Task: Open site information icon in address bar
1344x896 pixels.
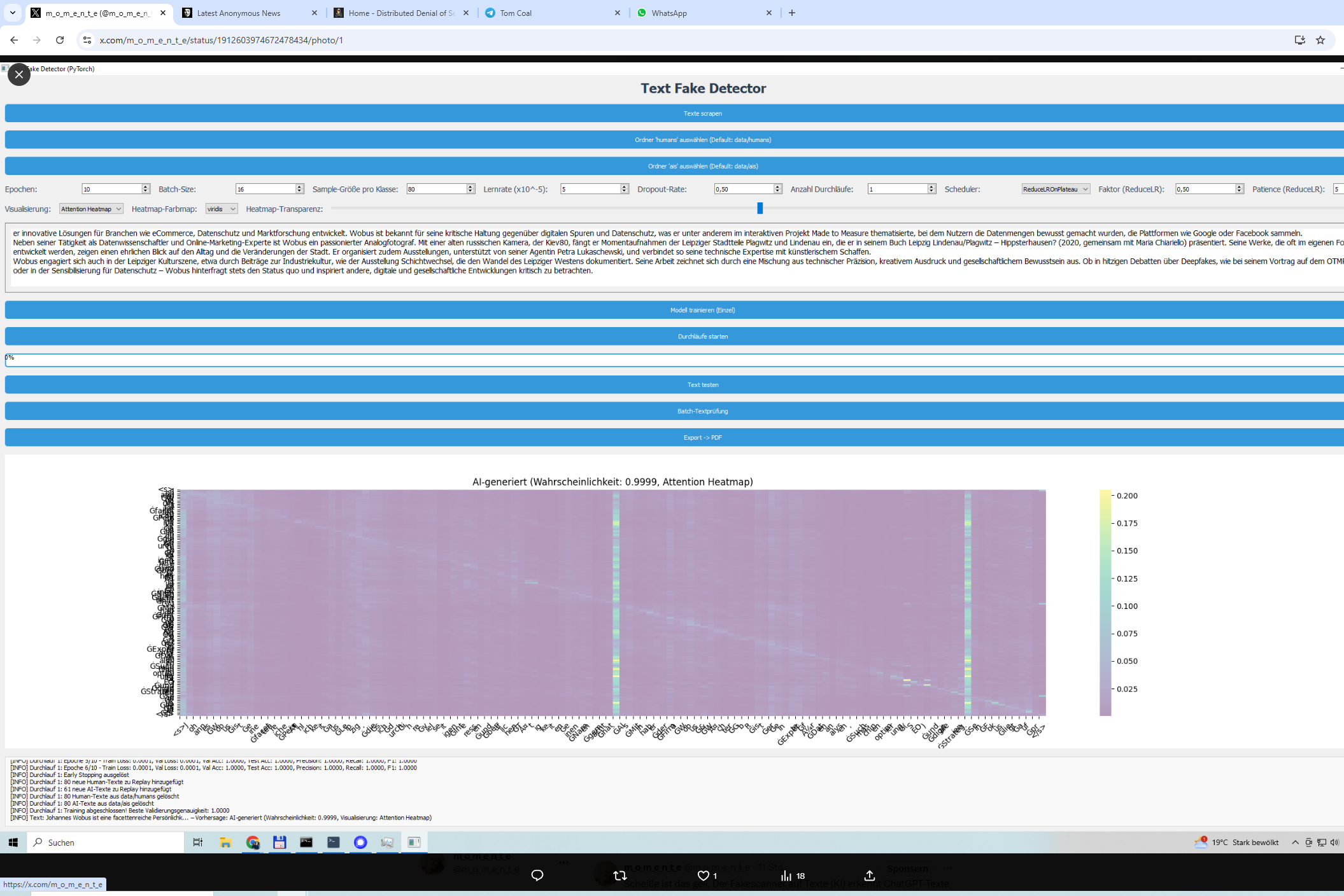Action: pos(87,40)
